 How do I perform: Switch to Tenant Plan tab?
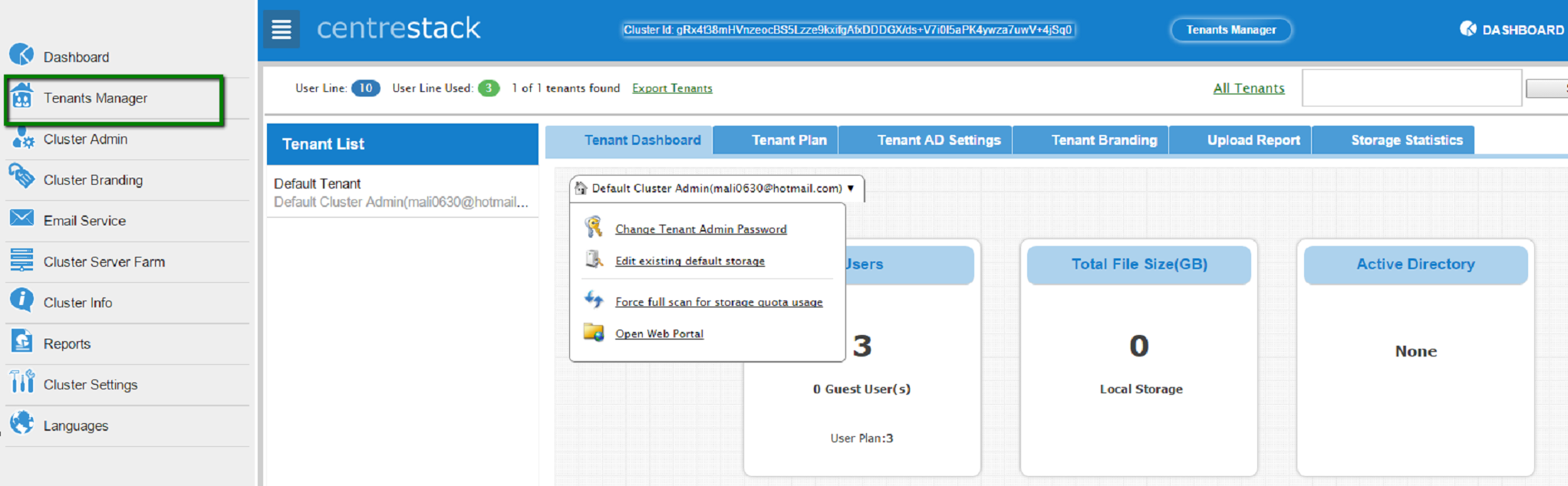776,140
